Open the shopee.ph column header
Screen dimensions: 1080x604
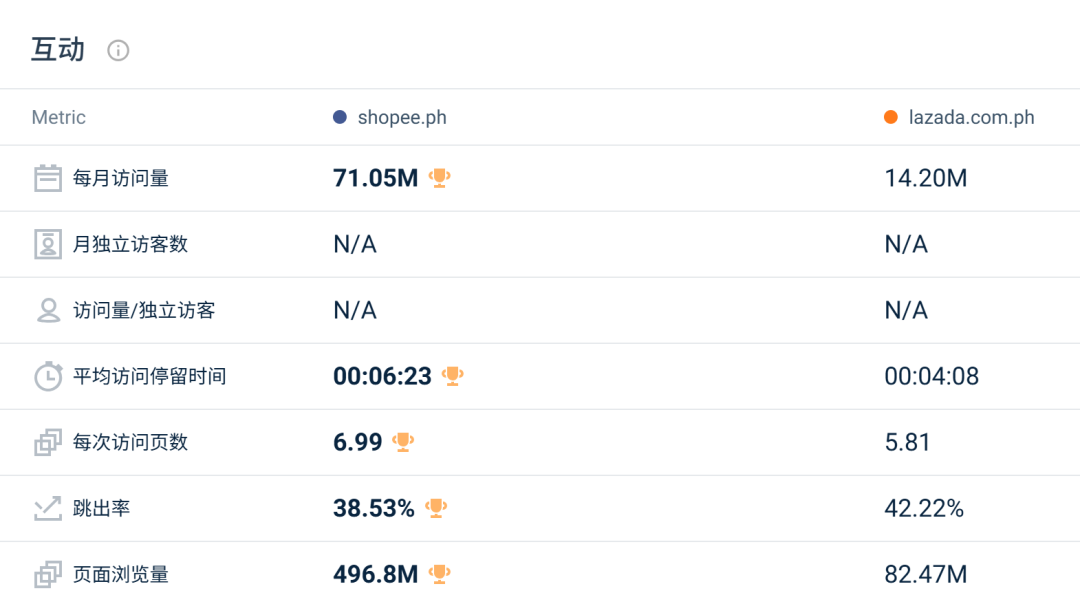coord(402,118)
